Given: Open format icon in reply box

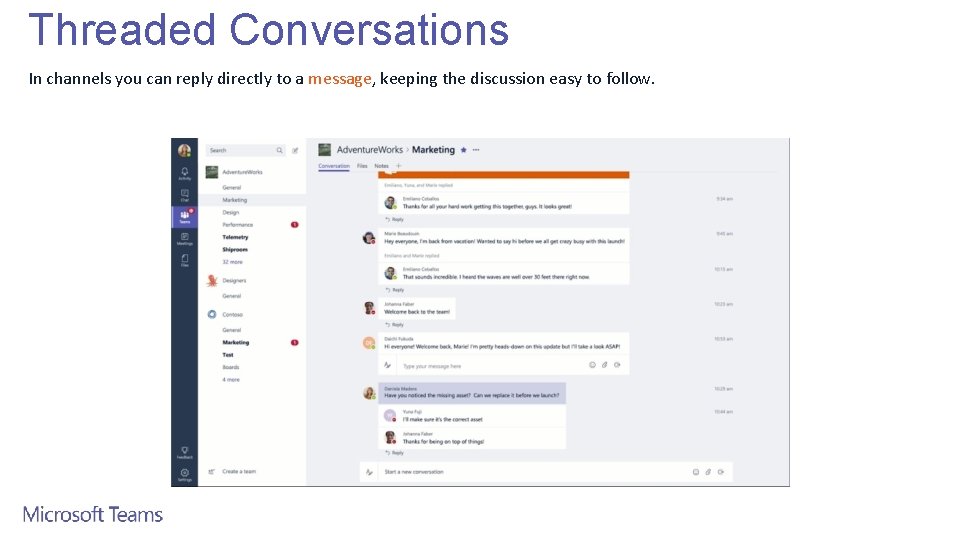Looking at the screenshot, I should tap(388, 366).
